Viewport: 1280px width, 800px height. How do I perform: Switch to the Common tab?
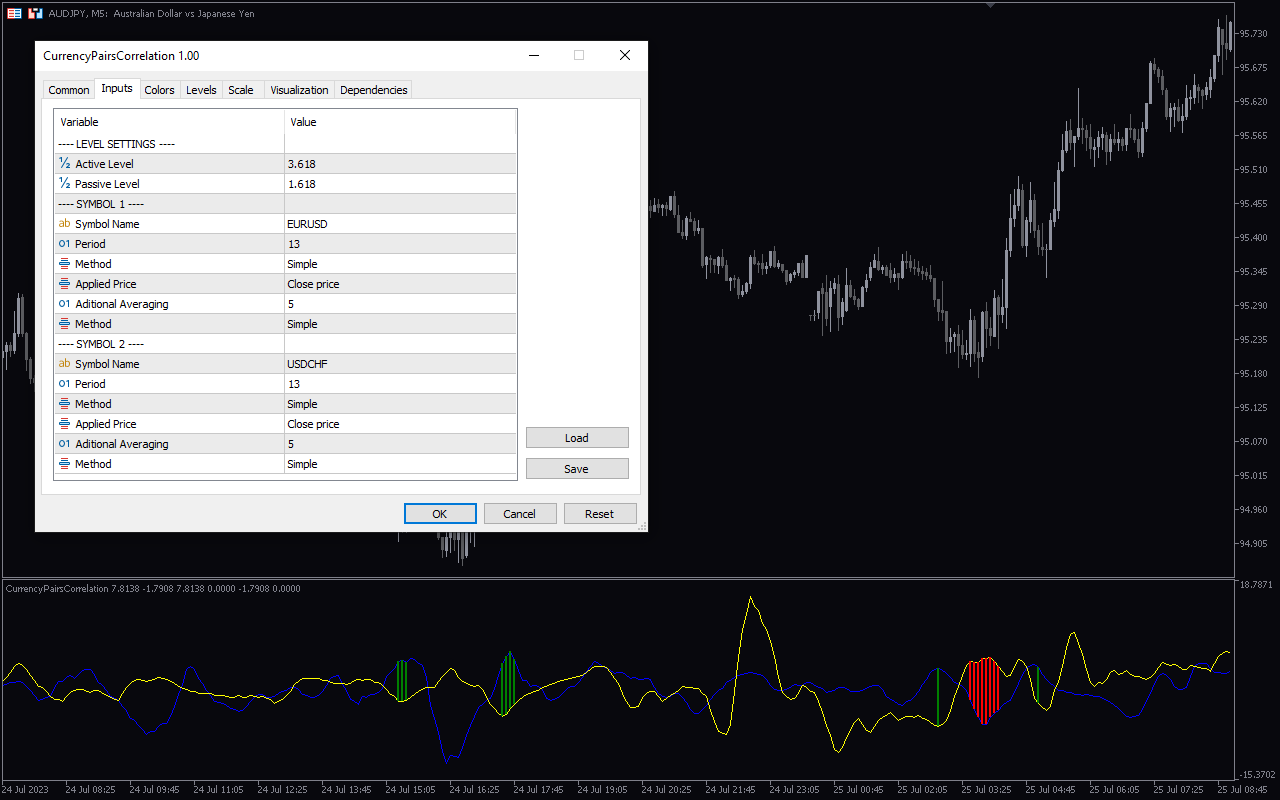[69, 90]
